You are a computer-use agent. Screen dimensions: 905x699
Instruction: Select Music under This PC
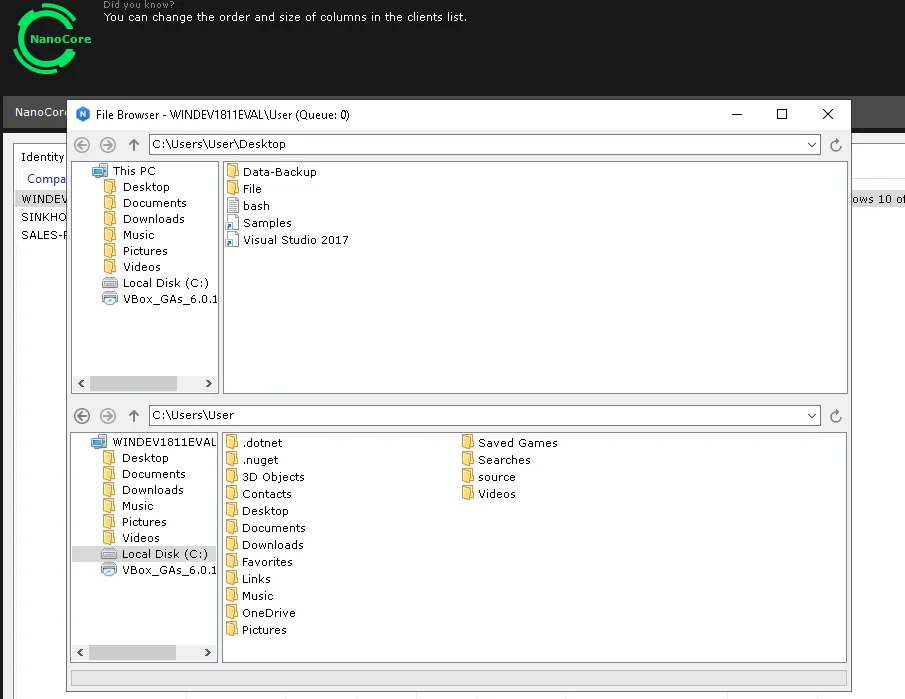(129, 235)
